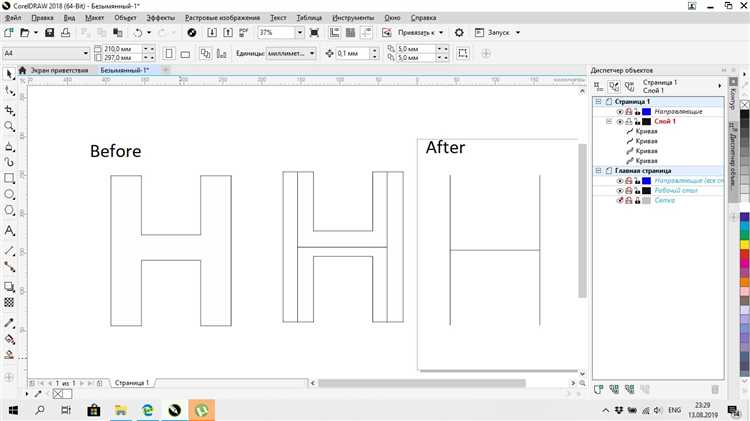The image size is (750, 421).
Task: Activate the Zoom magnifier tool
Action: (9, 126)
